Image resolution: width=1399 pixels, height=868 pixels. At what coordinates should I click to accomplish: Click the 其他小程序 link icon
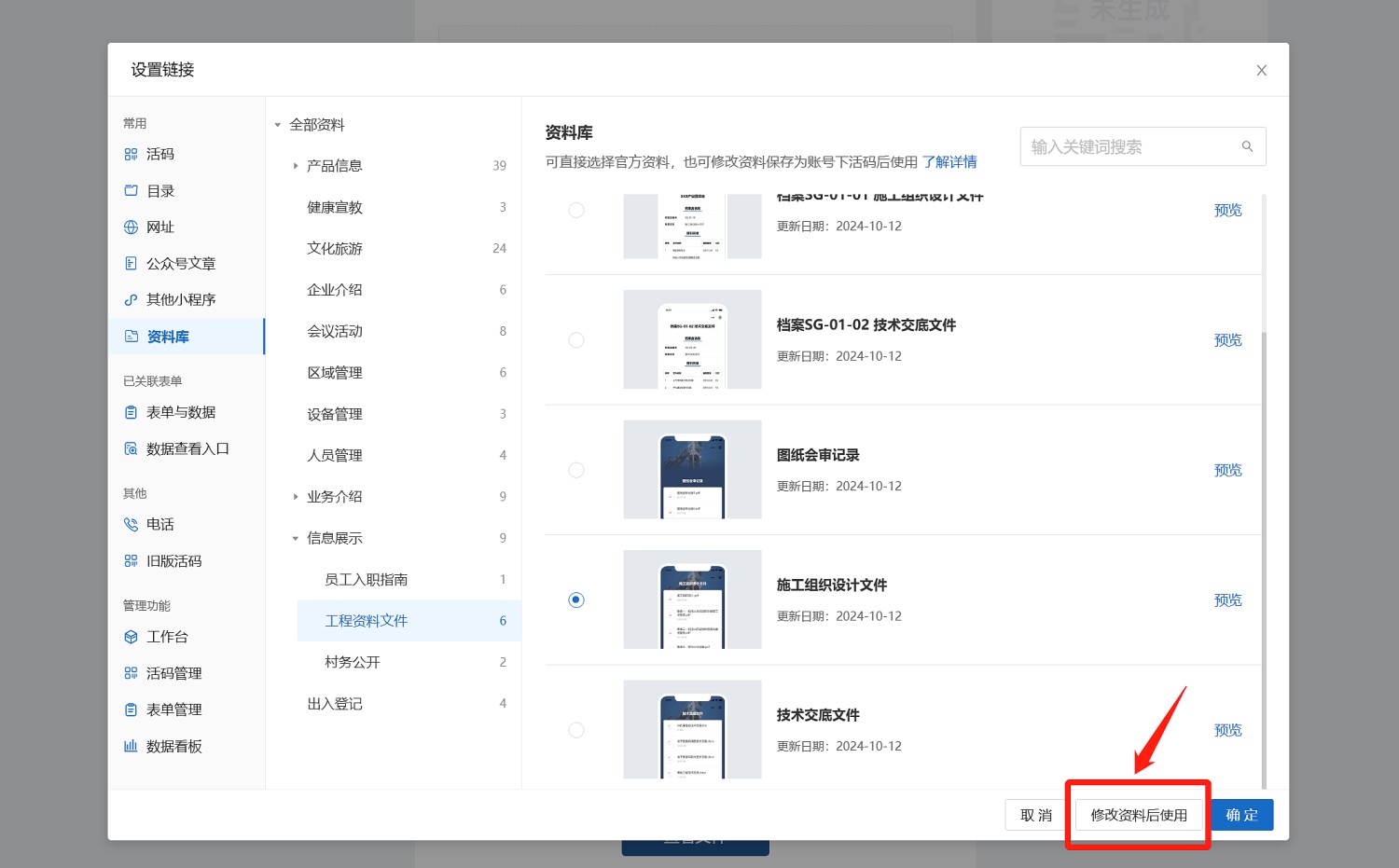pos(131,300)
